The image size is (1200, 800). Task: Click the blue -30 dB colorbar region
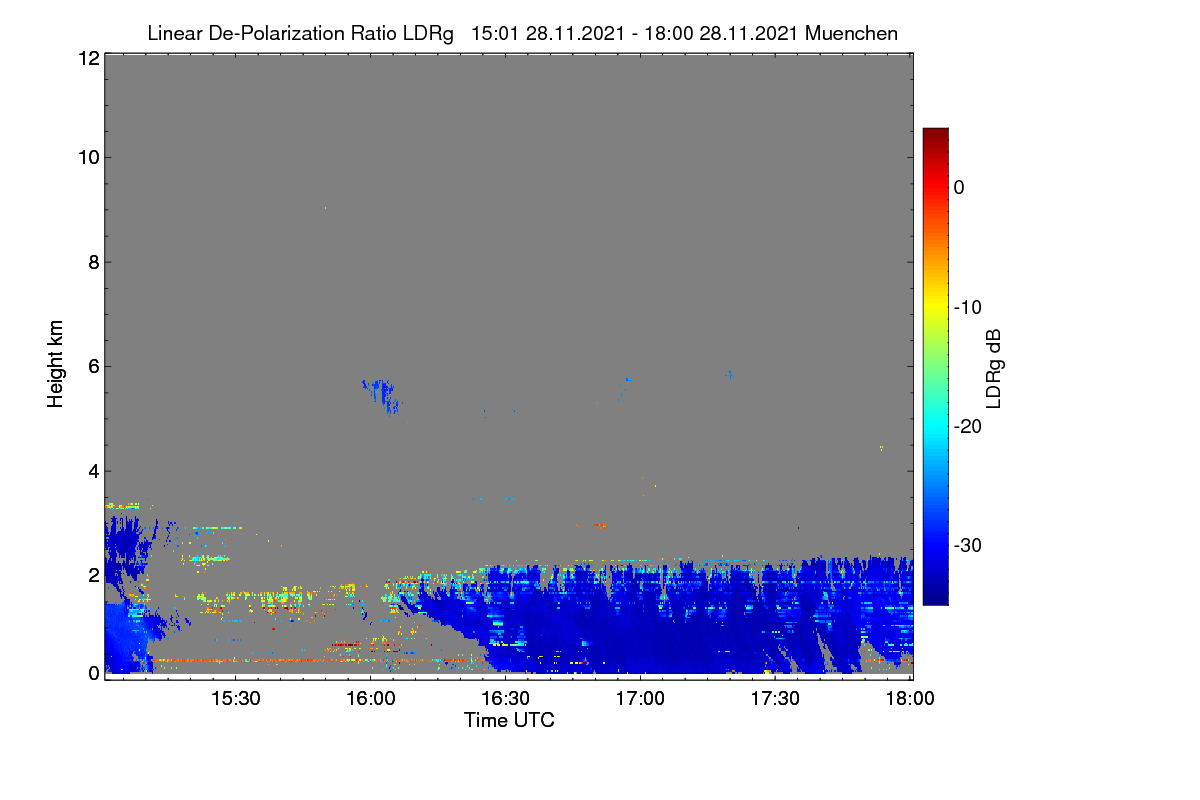coord(935,545)
